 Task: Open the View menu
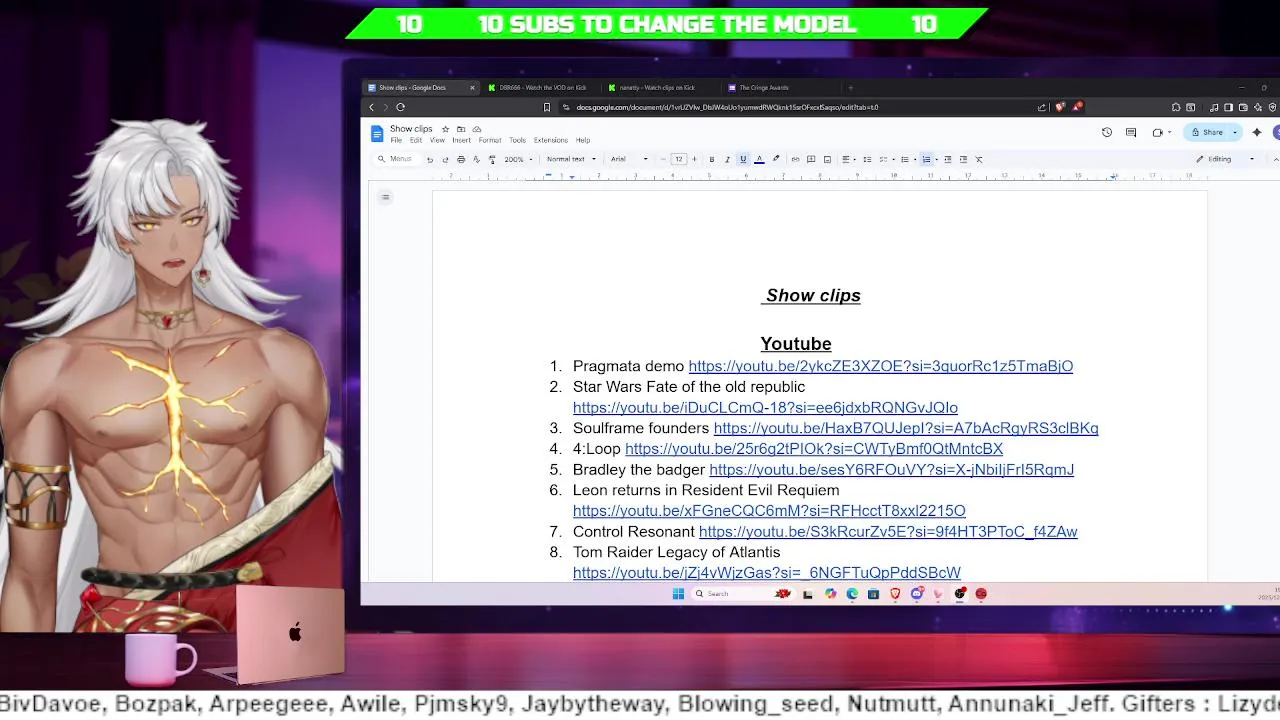pyautogui.click(x=437, y=140)
